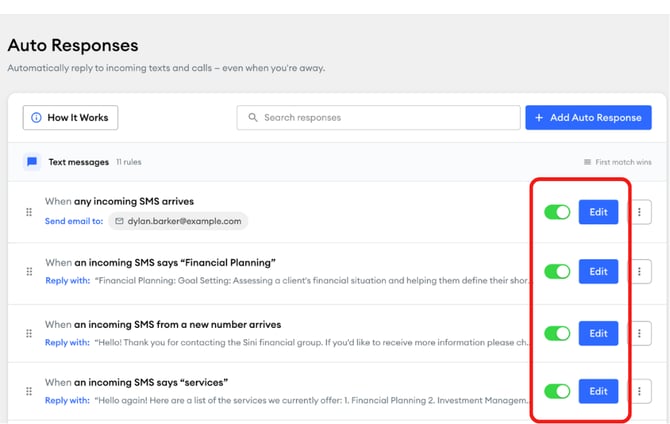Grab drag handle for services rule
The height and width of the screenshot is (424, 670).
pyautogui.click(x=29, y=391)
